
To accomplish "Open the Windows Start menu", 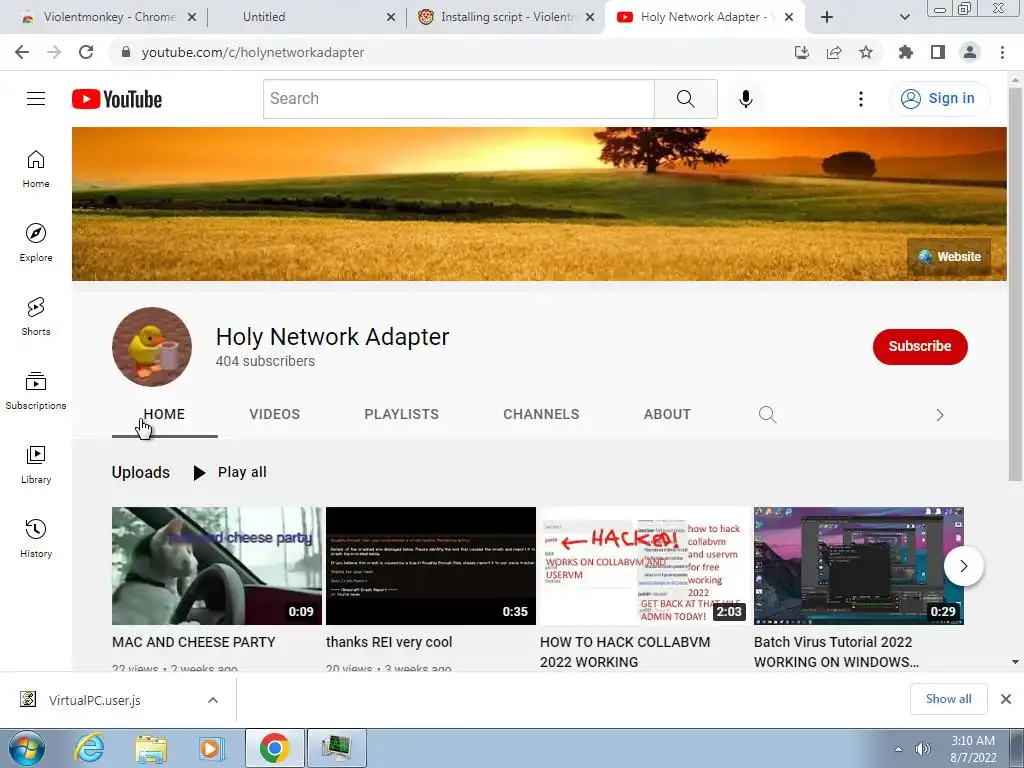I will pyautogui.click(x=26, y=748).
